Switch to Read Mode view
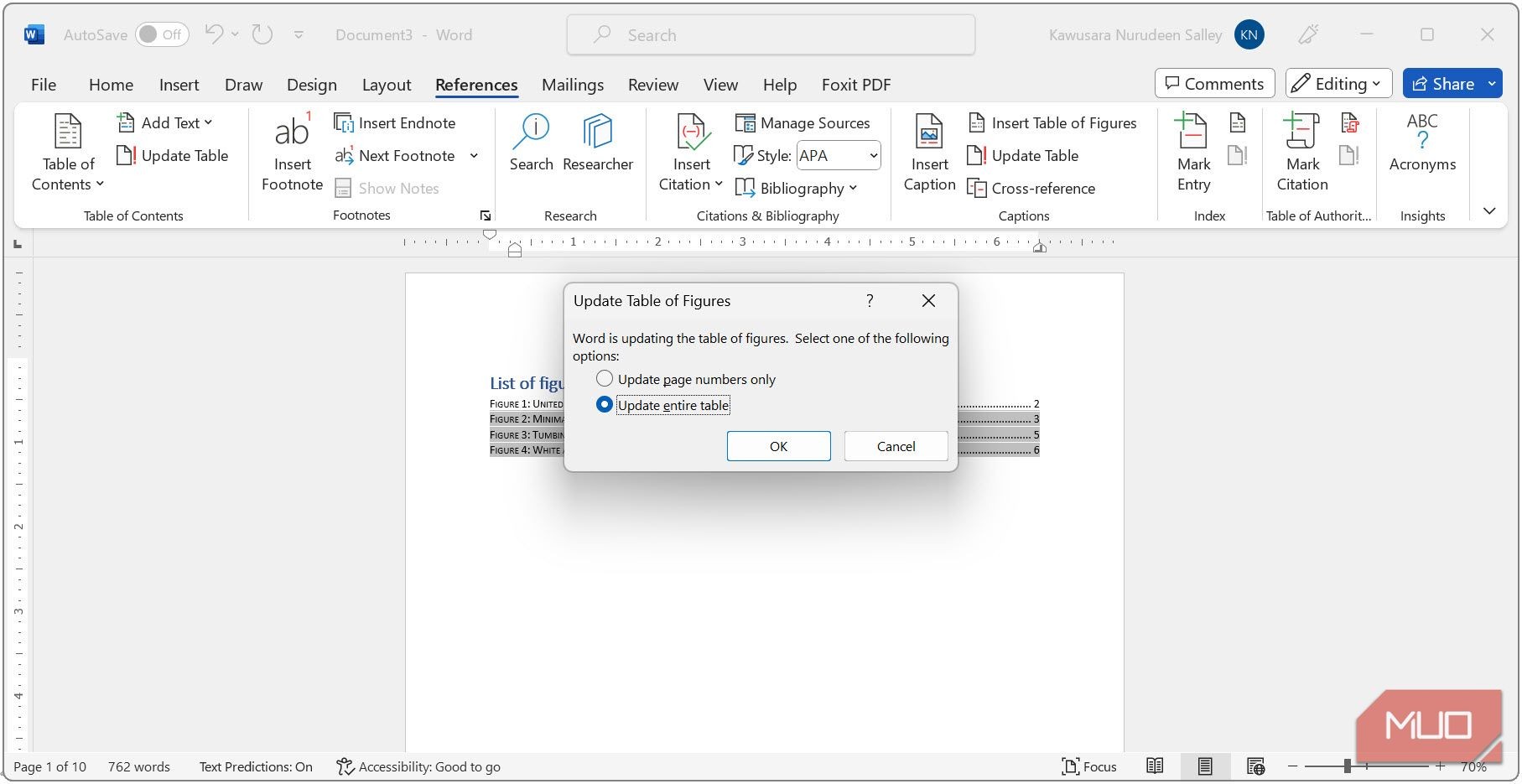Screen dimensions: 1522x784 (x=1155, y=766)
